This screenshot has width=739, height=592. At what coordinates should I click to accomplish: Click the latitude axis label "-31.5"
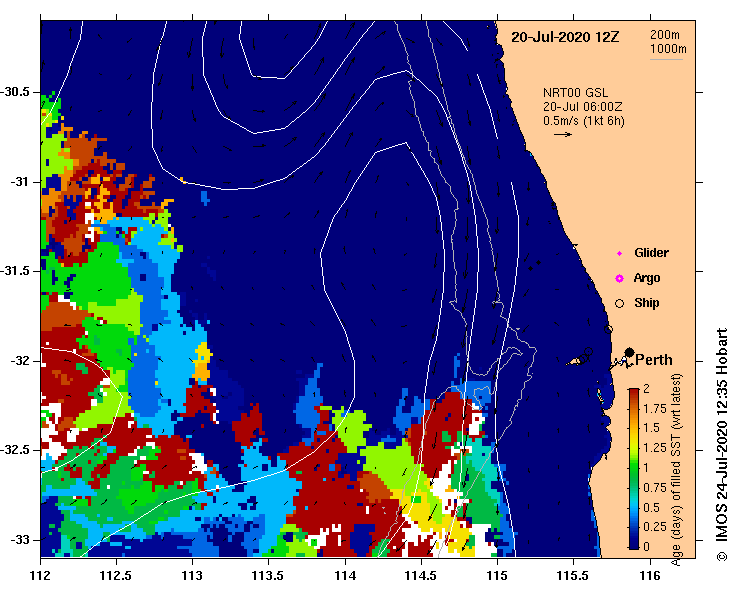click(15, 271)
